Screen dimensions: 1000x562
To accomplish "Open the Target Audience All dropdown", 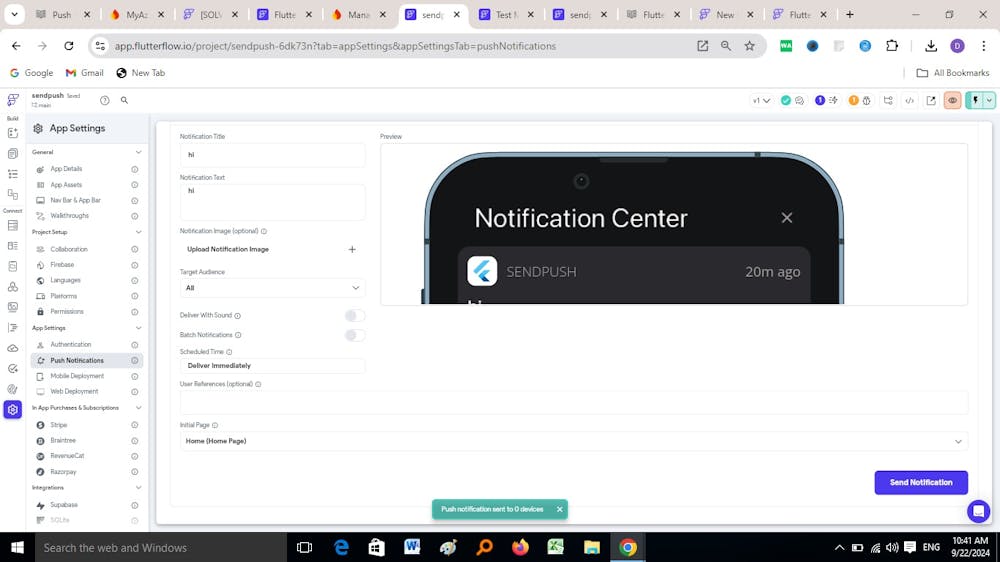I will coord(272,288).
